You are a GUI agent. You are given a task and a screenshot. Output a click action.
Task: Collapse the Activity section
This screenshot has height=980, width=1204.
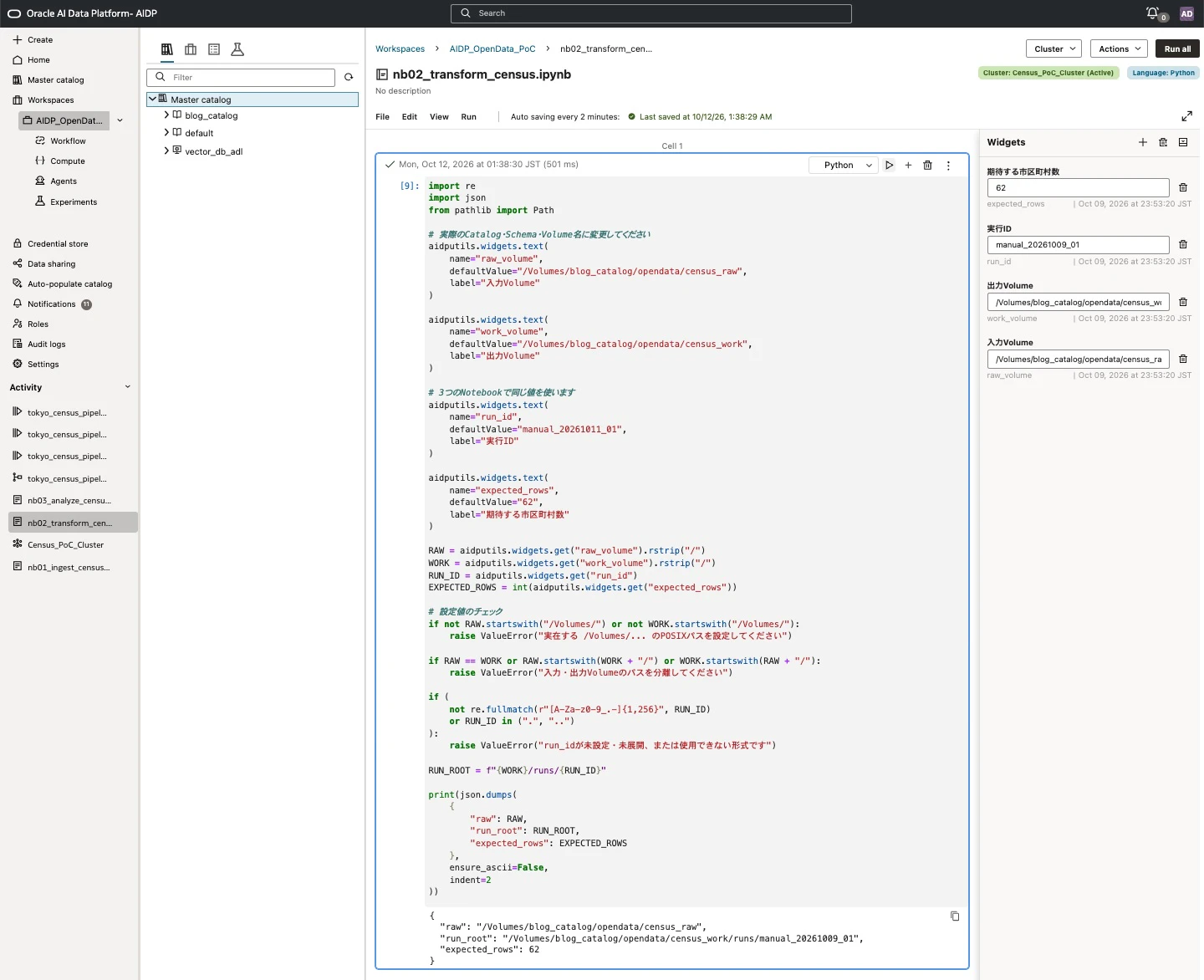128,387
